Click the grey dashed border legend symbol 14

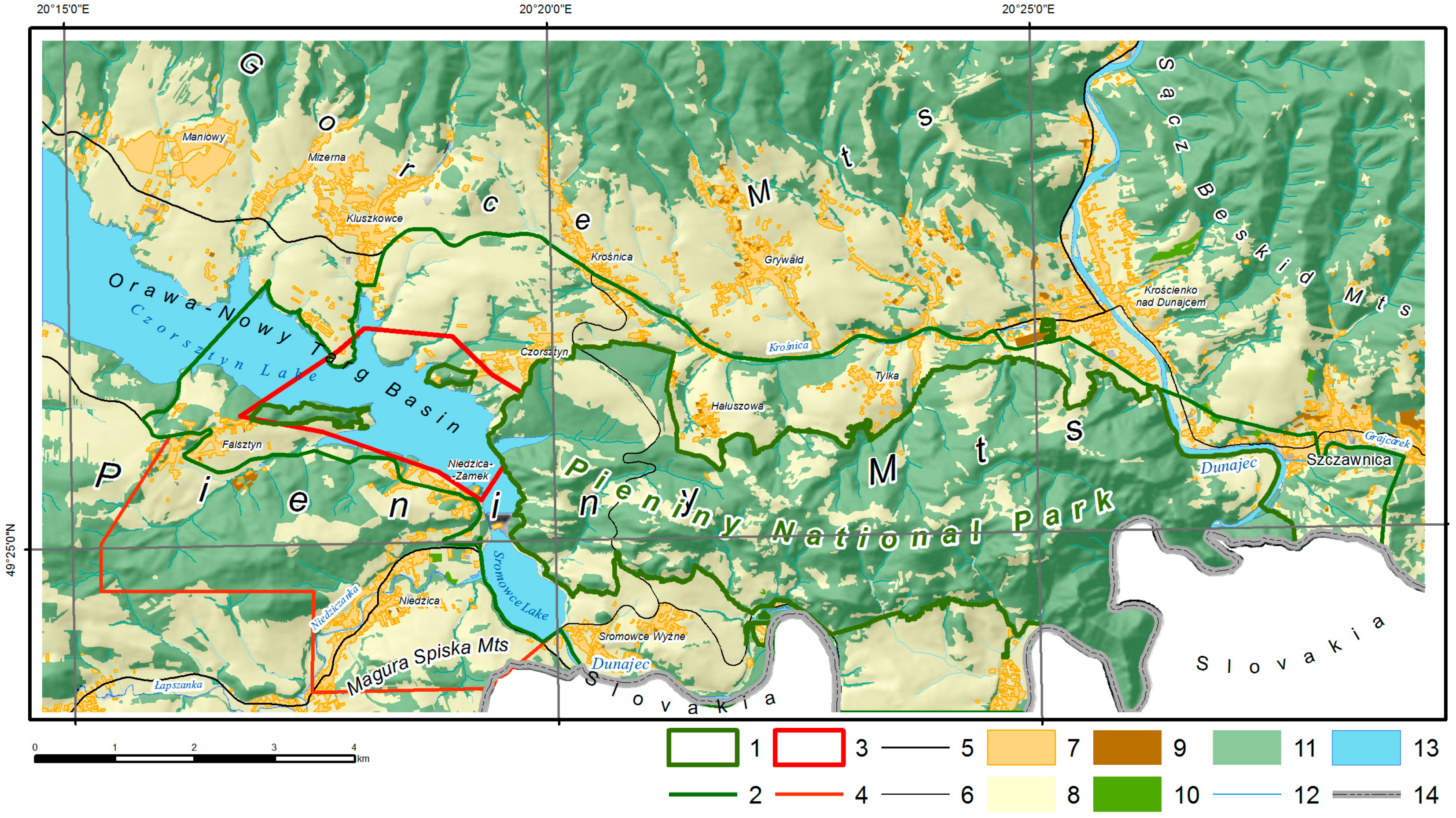pos(1367,794)
